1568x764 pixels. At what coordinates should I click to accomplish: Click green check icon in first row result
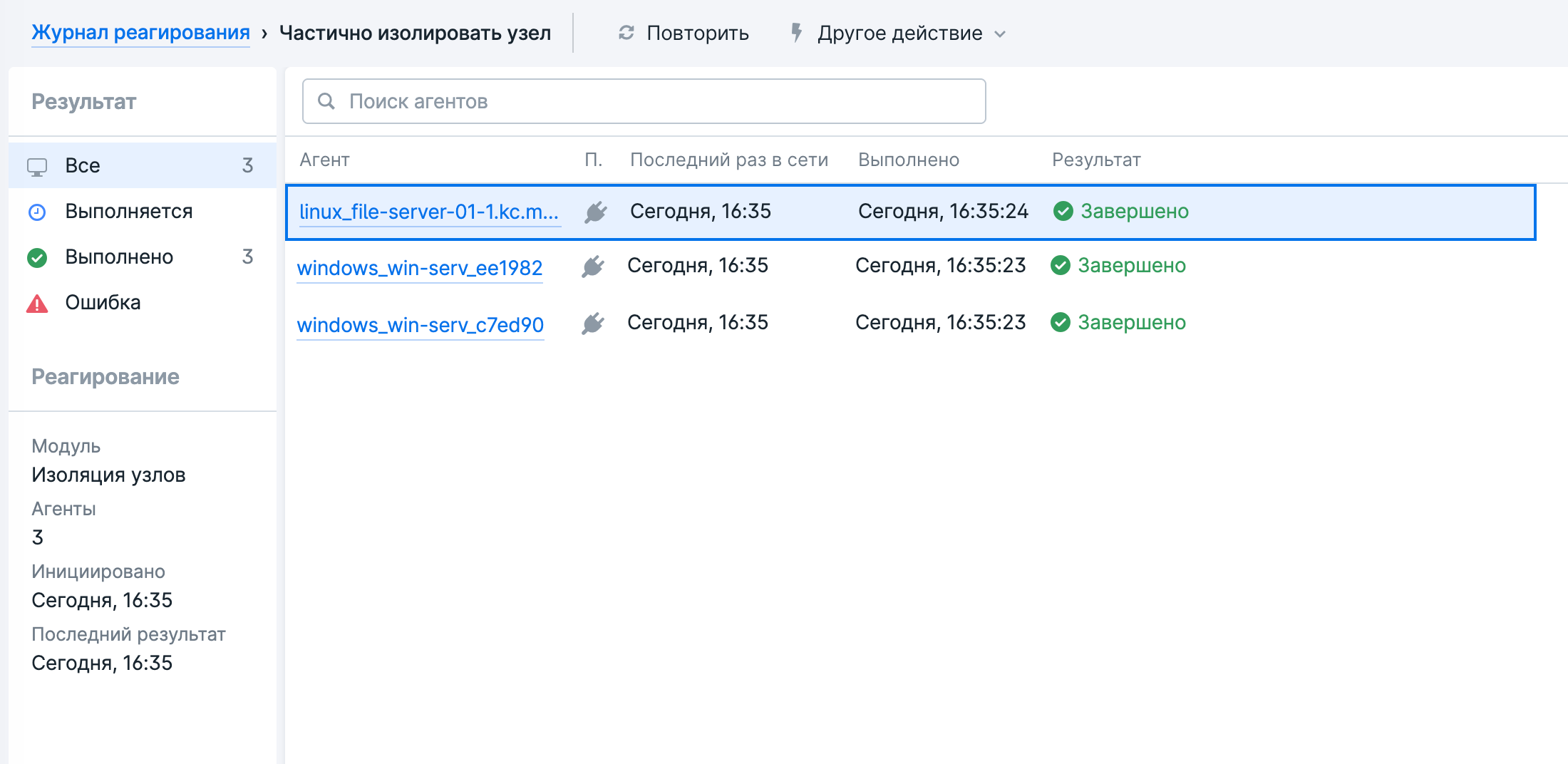tap(1063, 211)
